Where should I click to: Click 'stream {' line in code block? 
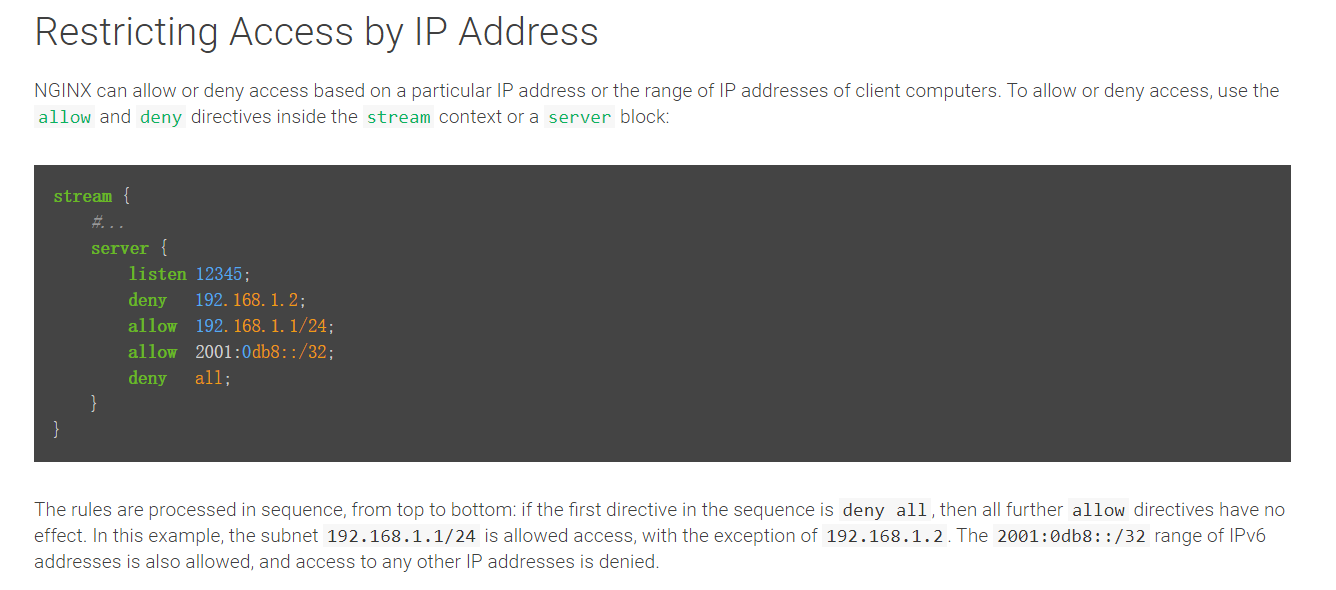(x=91, y=196)
